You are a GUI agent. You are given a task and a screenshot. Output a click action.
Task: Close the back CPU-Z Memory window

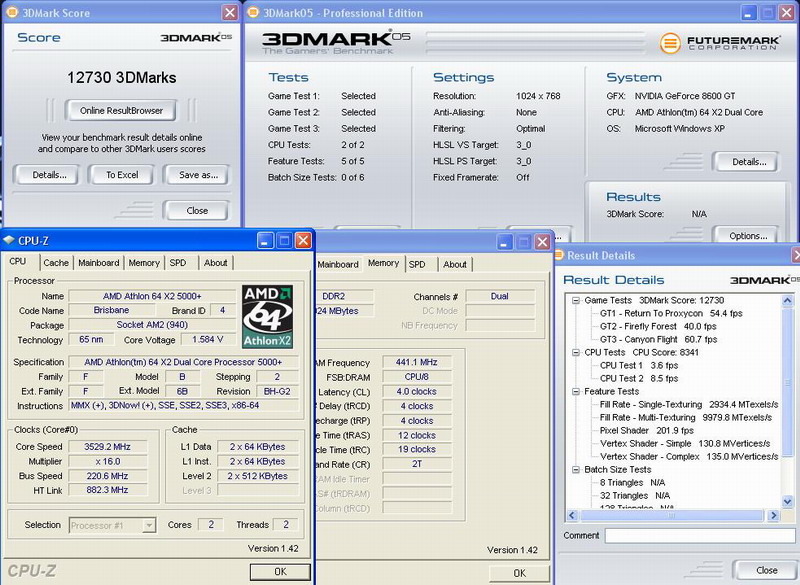pyautogui.click(x=542, y=242)
